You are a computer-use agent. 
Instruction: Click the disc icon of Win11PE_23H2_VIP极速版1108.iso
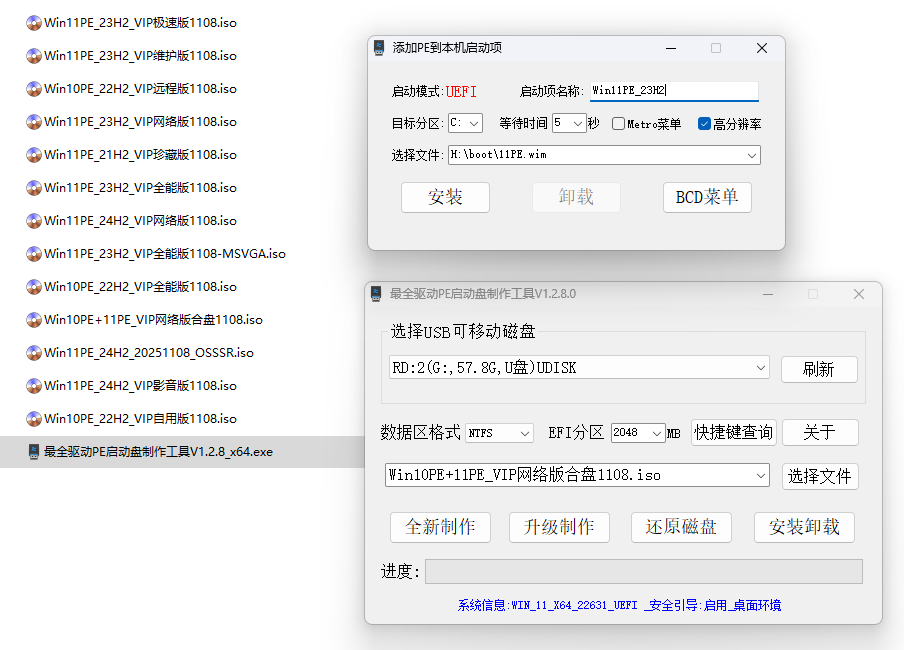click(34, 23)
